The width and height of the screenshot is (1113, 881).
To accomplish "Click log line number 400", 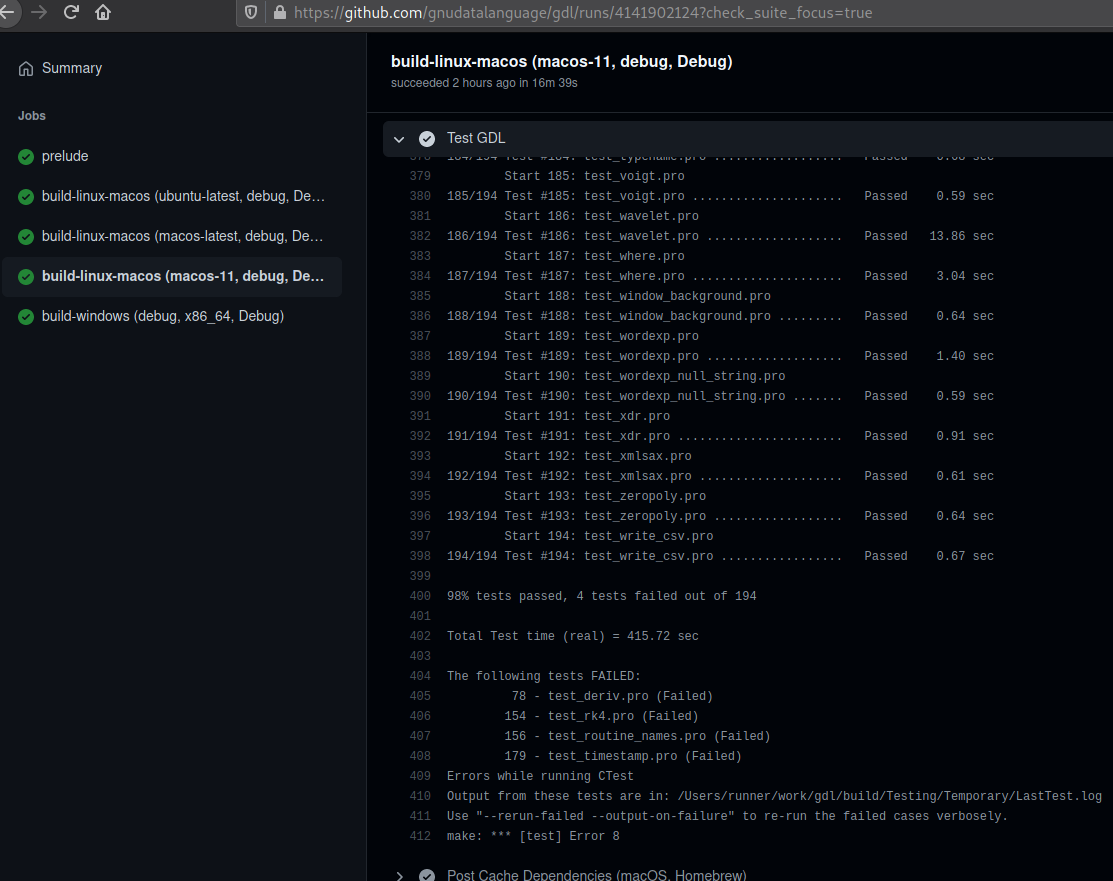I will click(x=420, y=596).
